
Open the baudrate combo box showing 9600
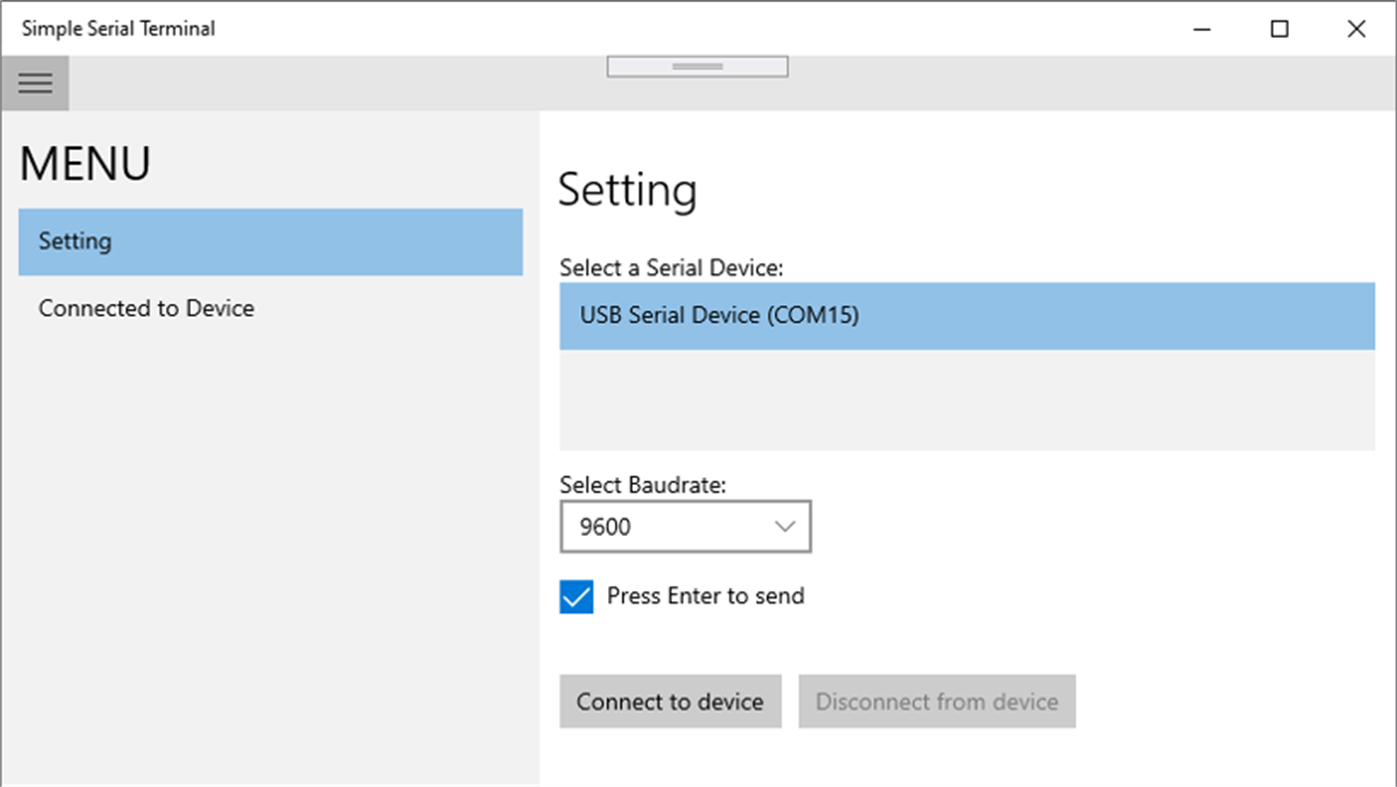[670, 526]
